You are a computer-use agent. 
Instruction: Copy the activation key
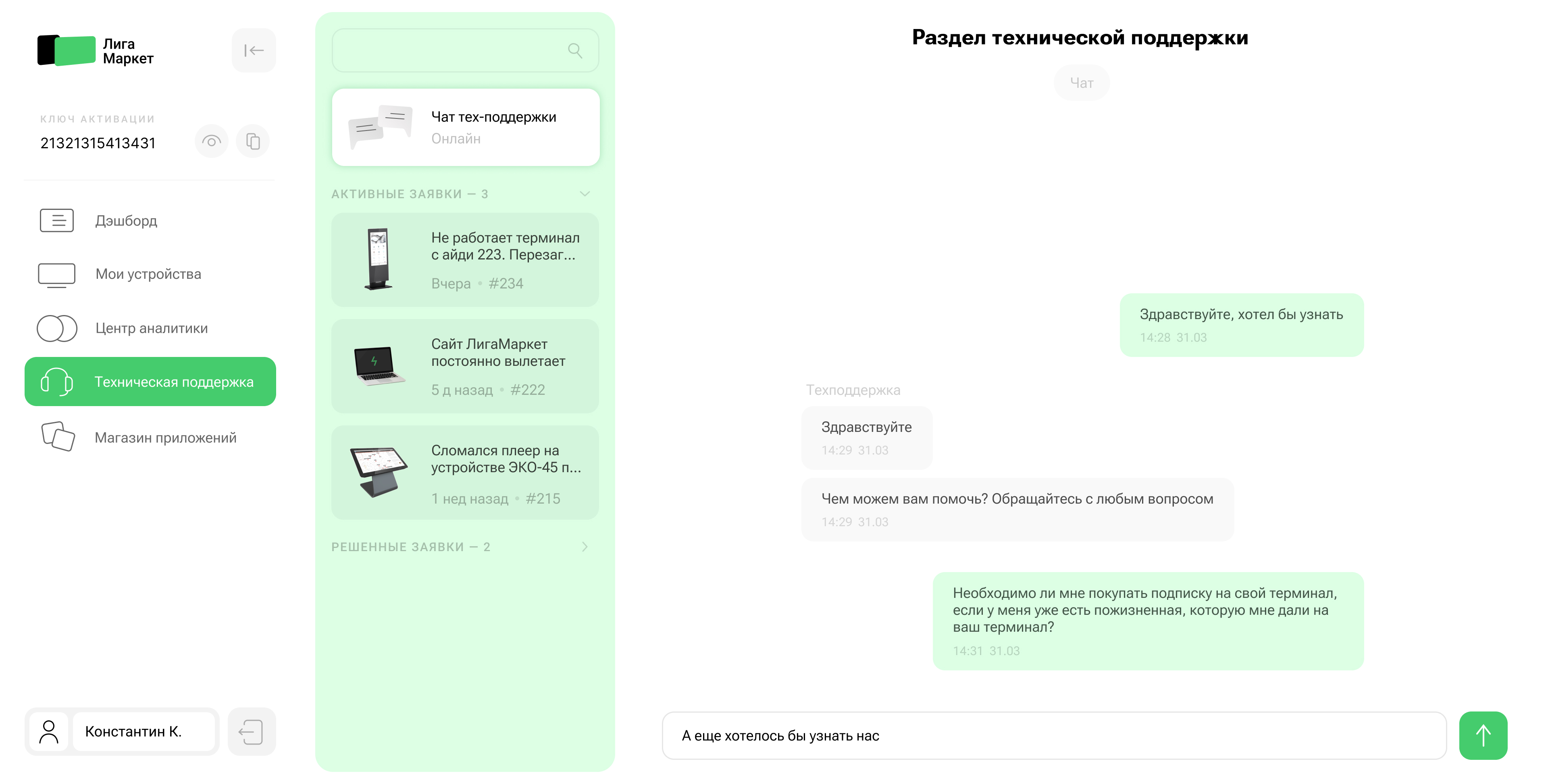click(x=252, y=141)
